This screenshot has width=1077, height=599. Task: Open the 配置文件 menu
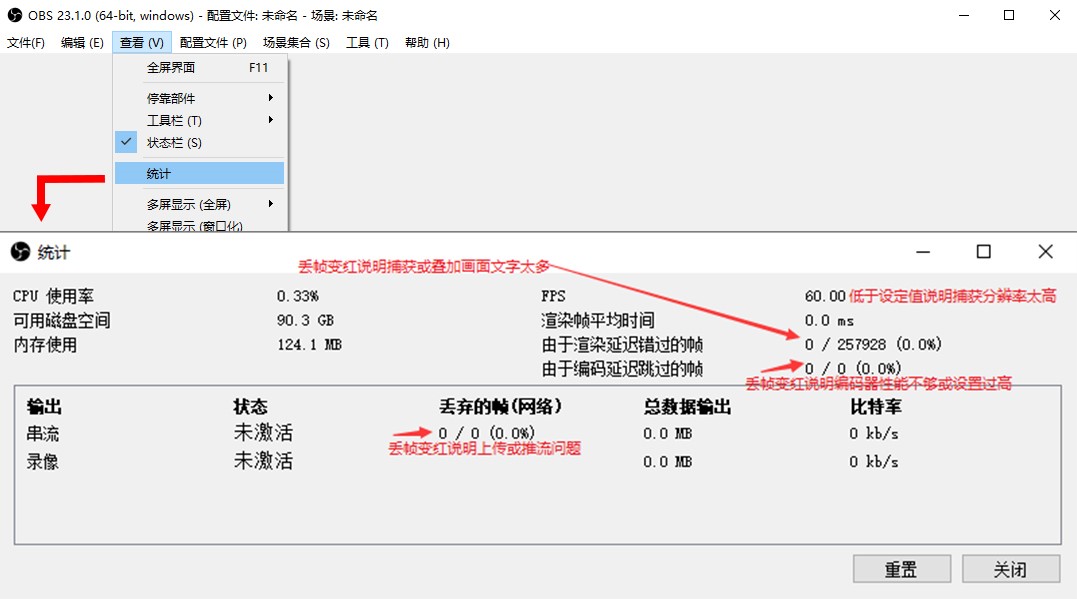point(212,42)
